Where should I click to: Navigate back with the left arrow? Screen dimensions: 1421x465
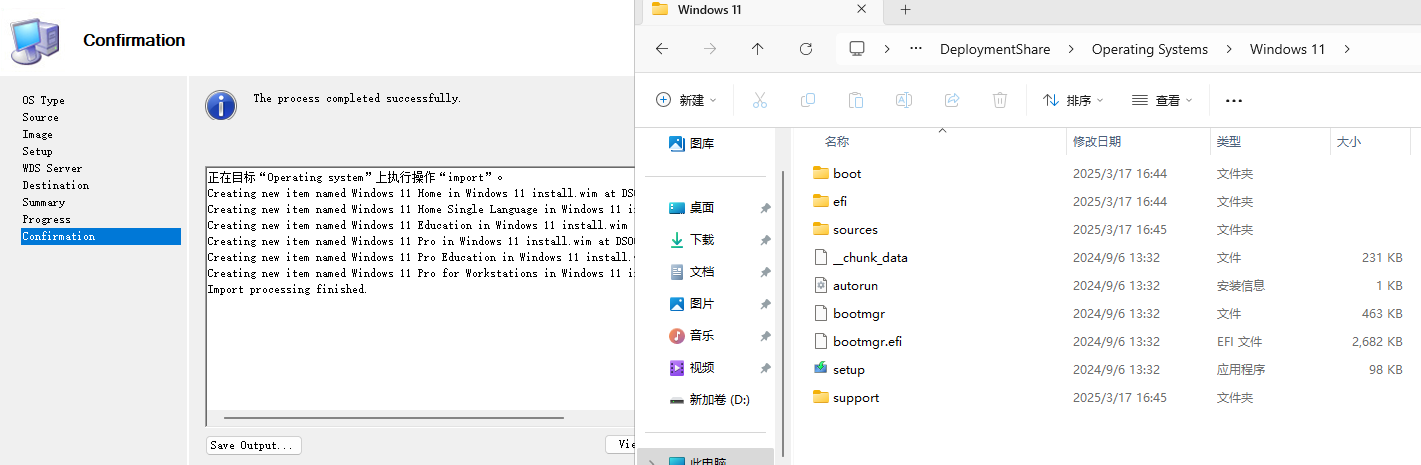coord(661,49)
